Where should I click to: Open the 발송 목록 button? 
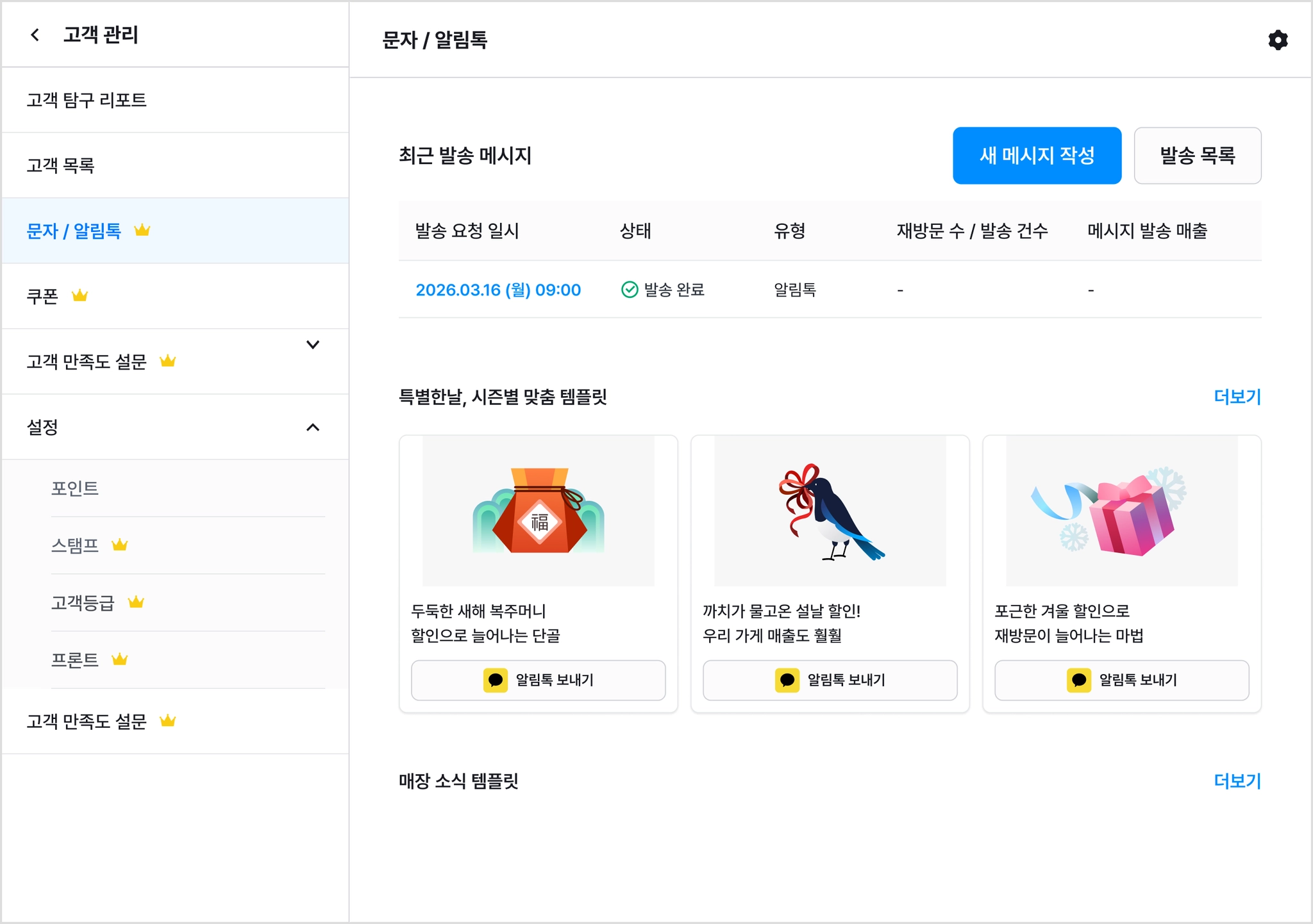(1197, 156)
